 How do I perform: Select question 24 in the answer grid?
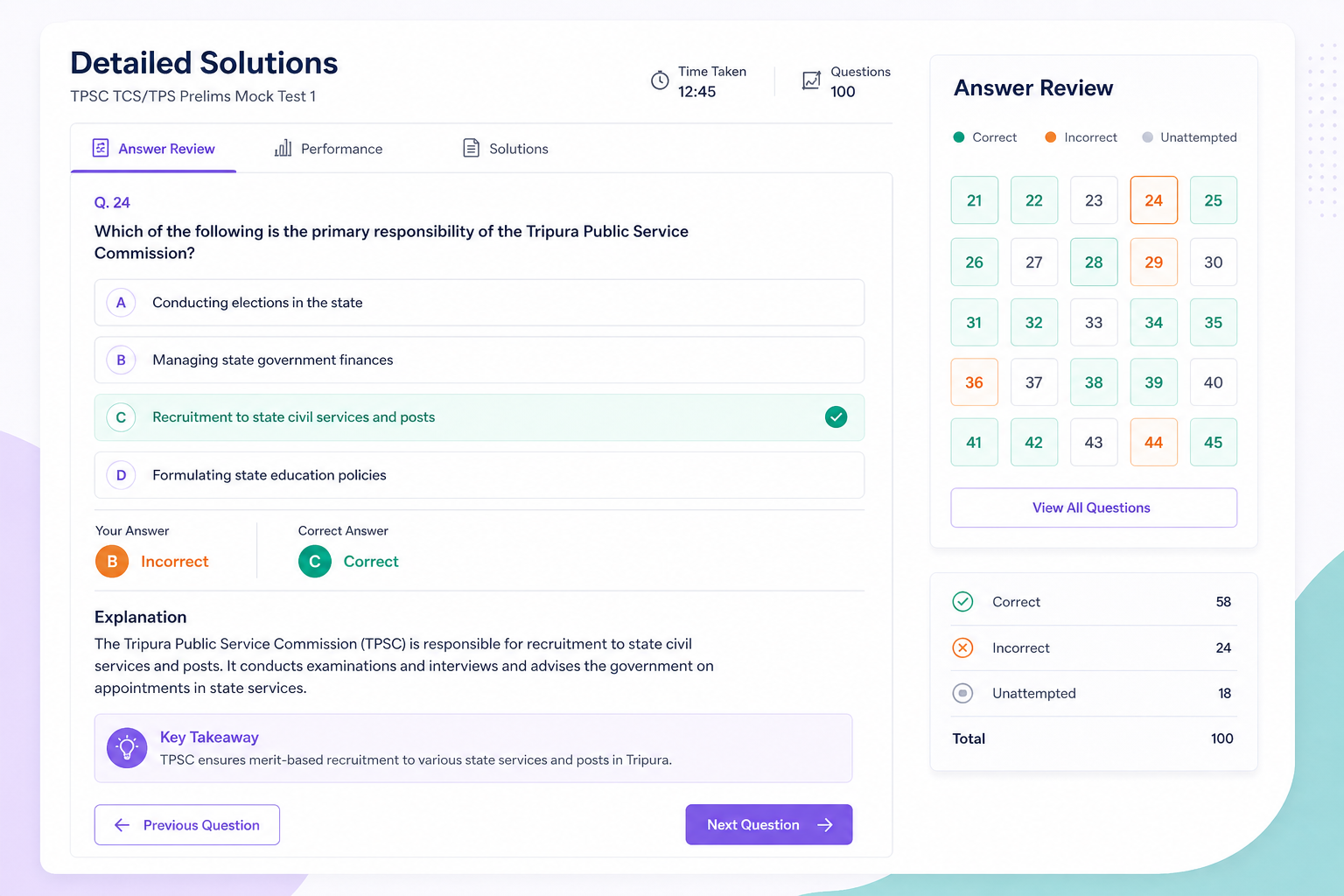pos(1154,200)
